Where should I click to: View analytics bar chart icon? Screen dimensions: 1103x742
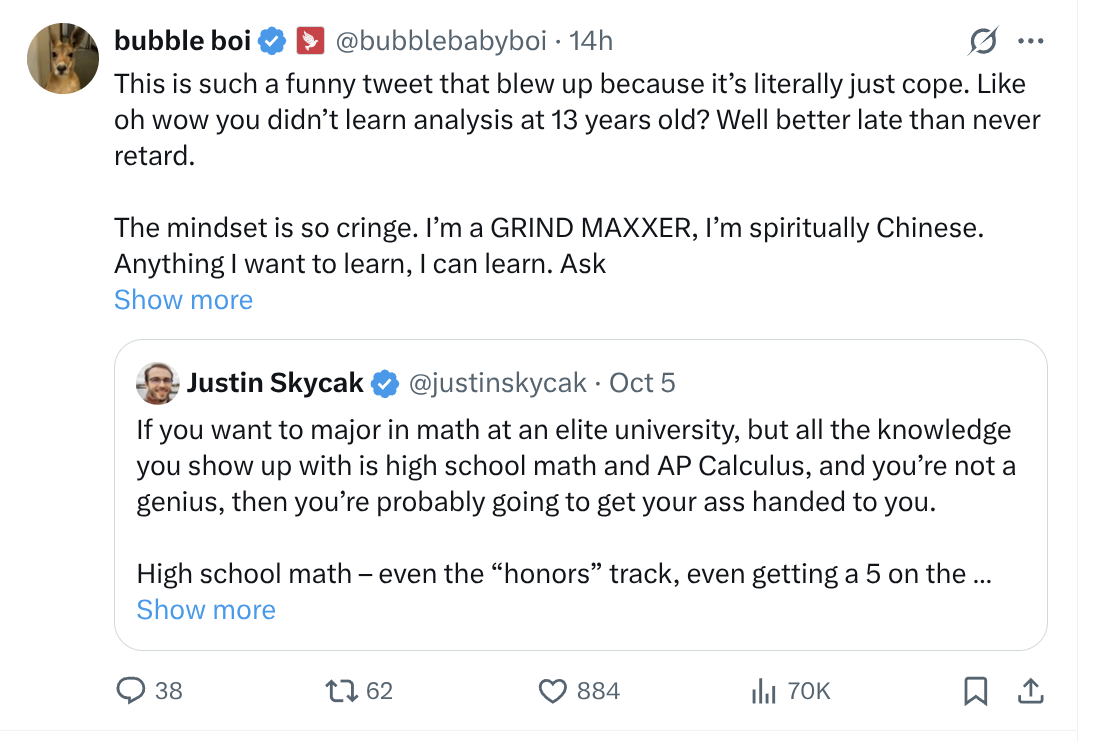pos(764,691)
